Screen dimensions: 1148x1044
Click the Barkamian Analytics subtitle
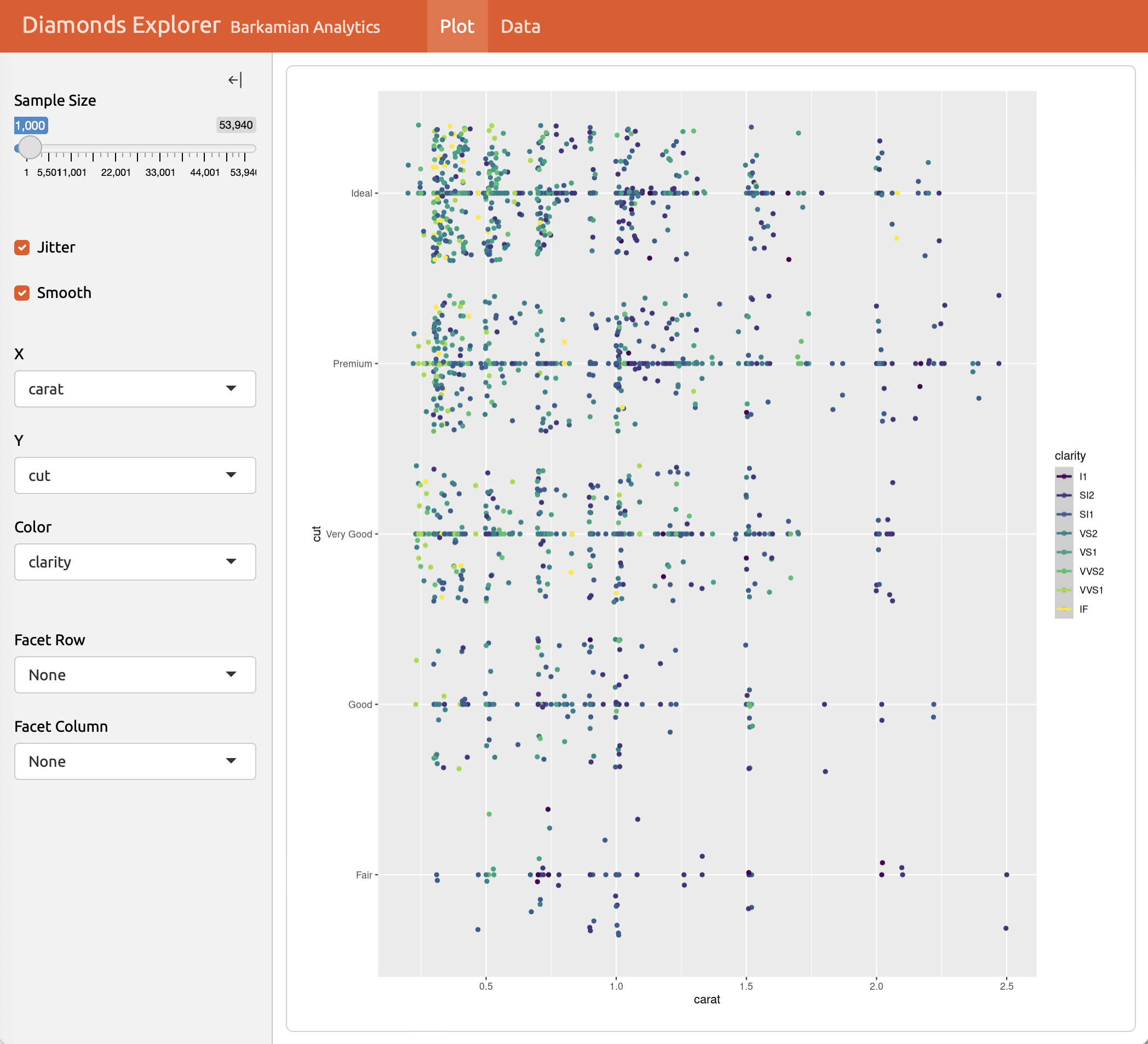(x=305, y=27)
